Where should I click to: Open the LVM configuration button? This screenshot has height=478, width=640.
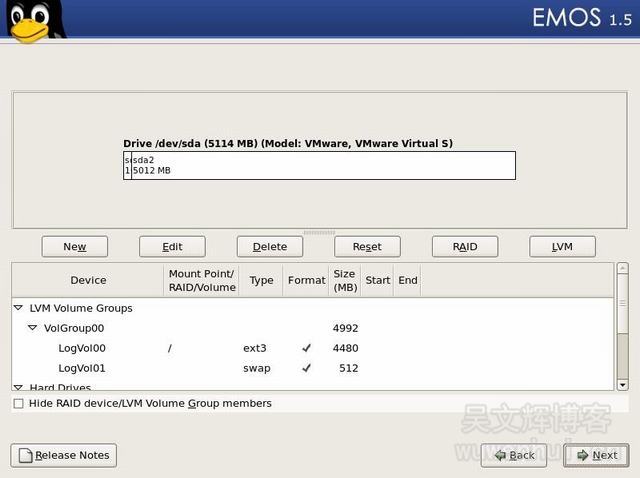tap(562, 246)
